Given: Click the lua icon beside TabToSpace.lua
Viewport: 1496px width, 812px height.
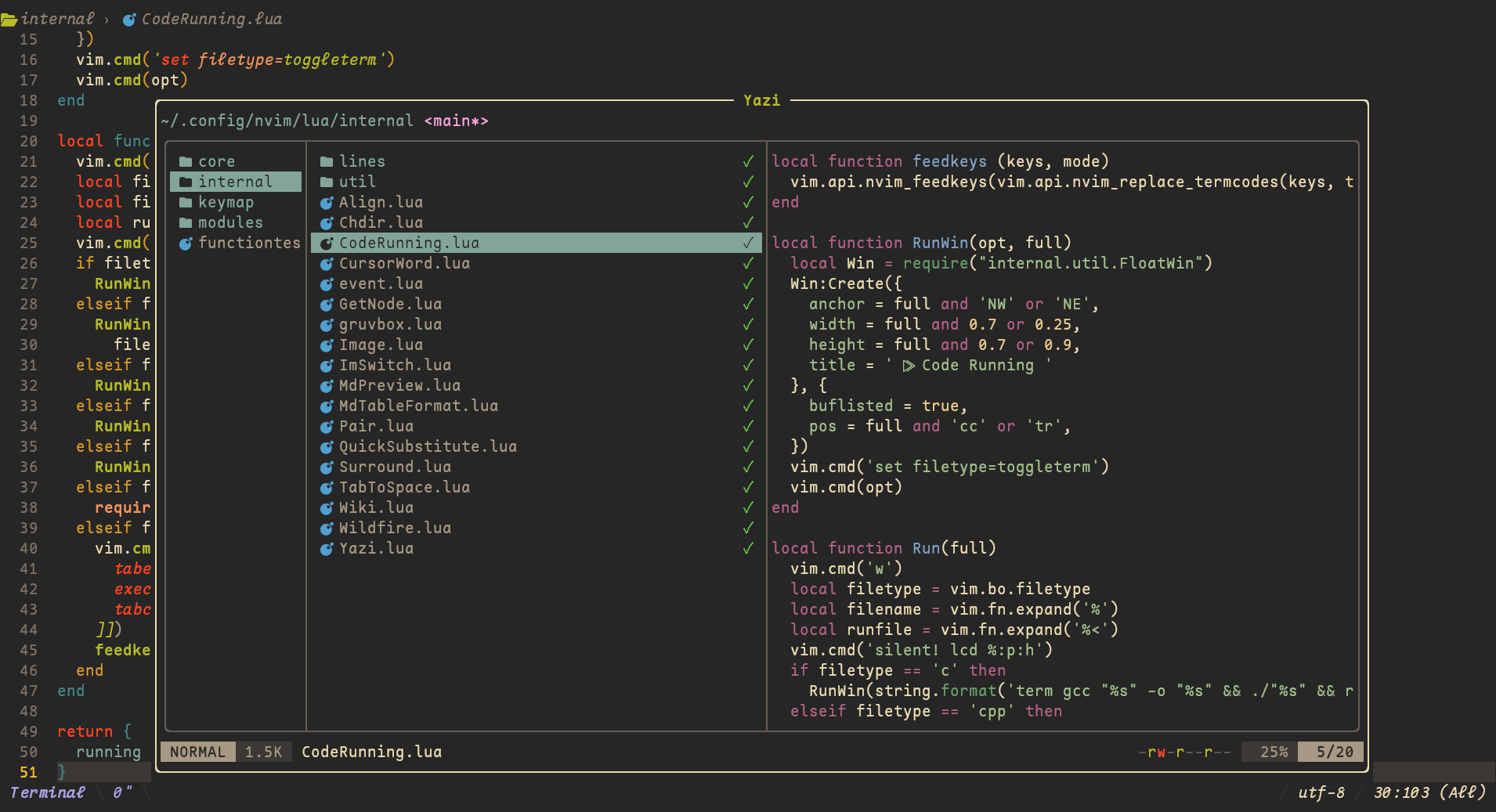Looking at the screenshot, I should (x=327, y=488).
